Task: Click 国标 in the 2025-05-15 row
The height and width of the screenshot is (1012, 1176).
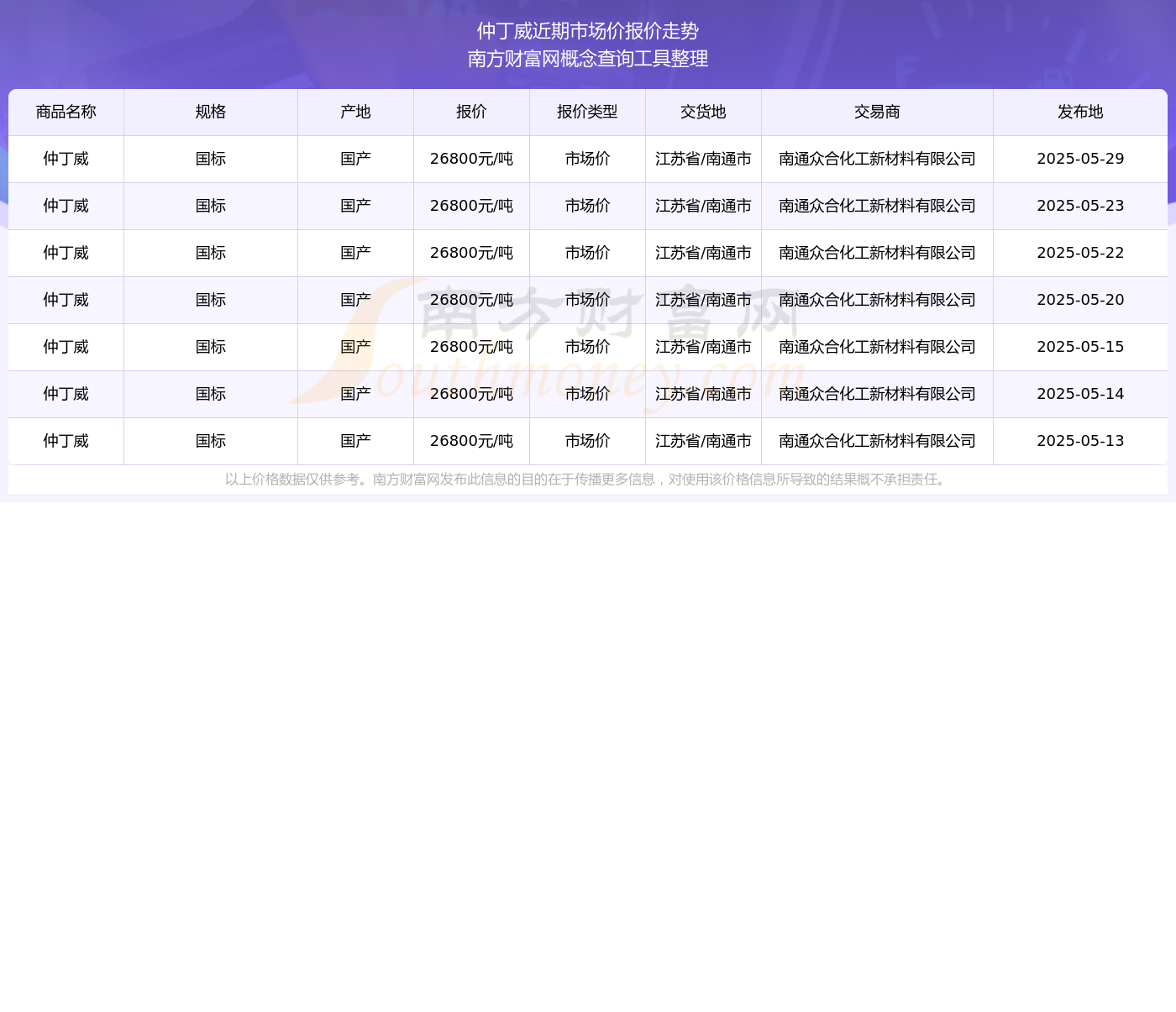Action: pyautogui.click(x=211, y=347)
